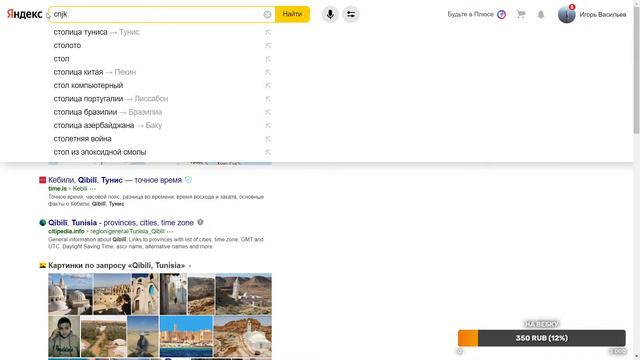Open the shopping cart icon
Screen dimensions: 640x360
[521, 14]
